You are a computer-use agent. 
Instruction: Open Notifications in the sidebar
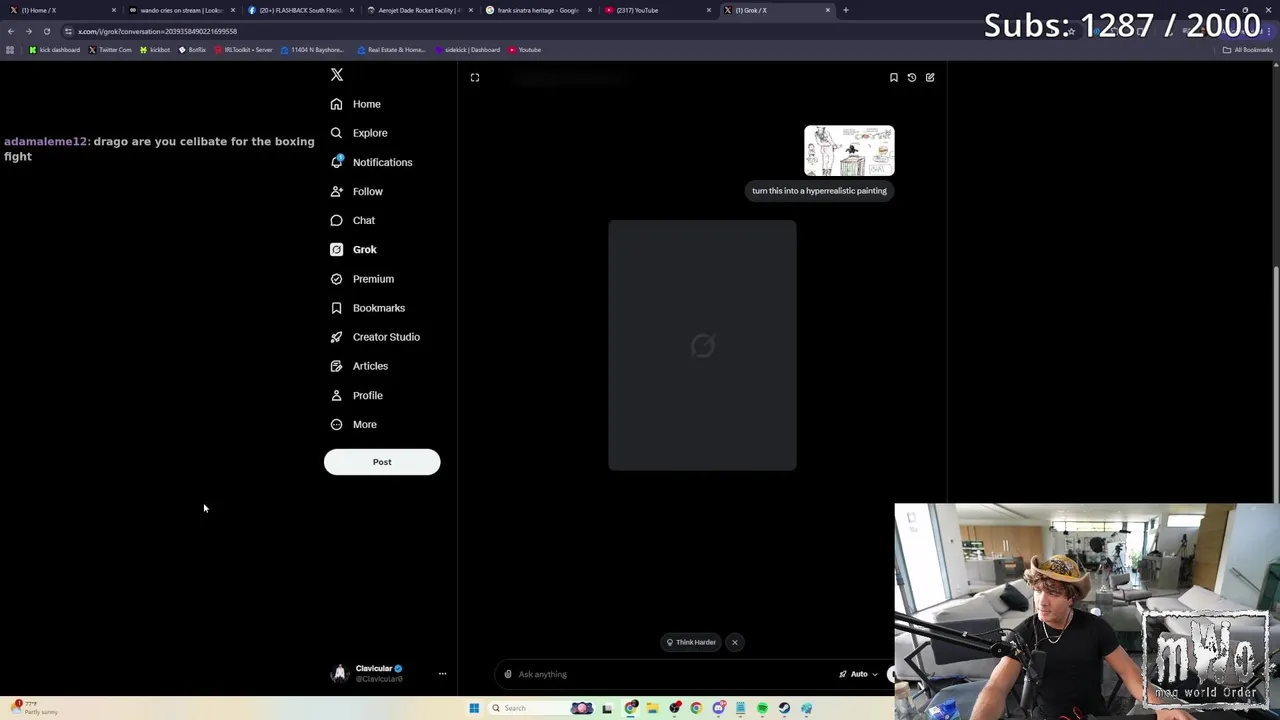[x=371, y=162]
